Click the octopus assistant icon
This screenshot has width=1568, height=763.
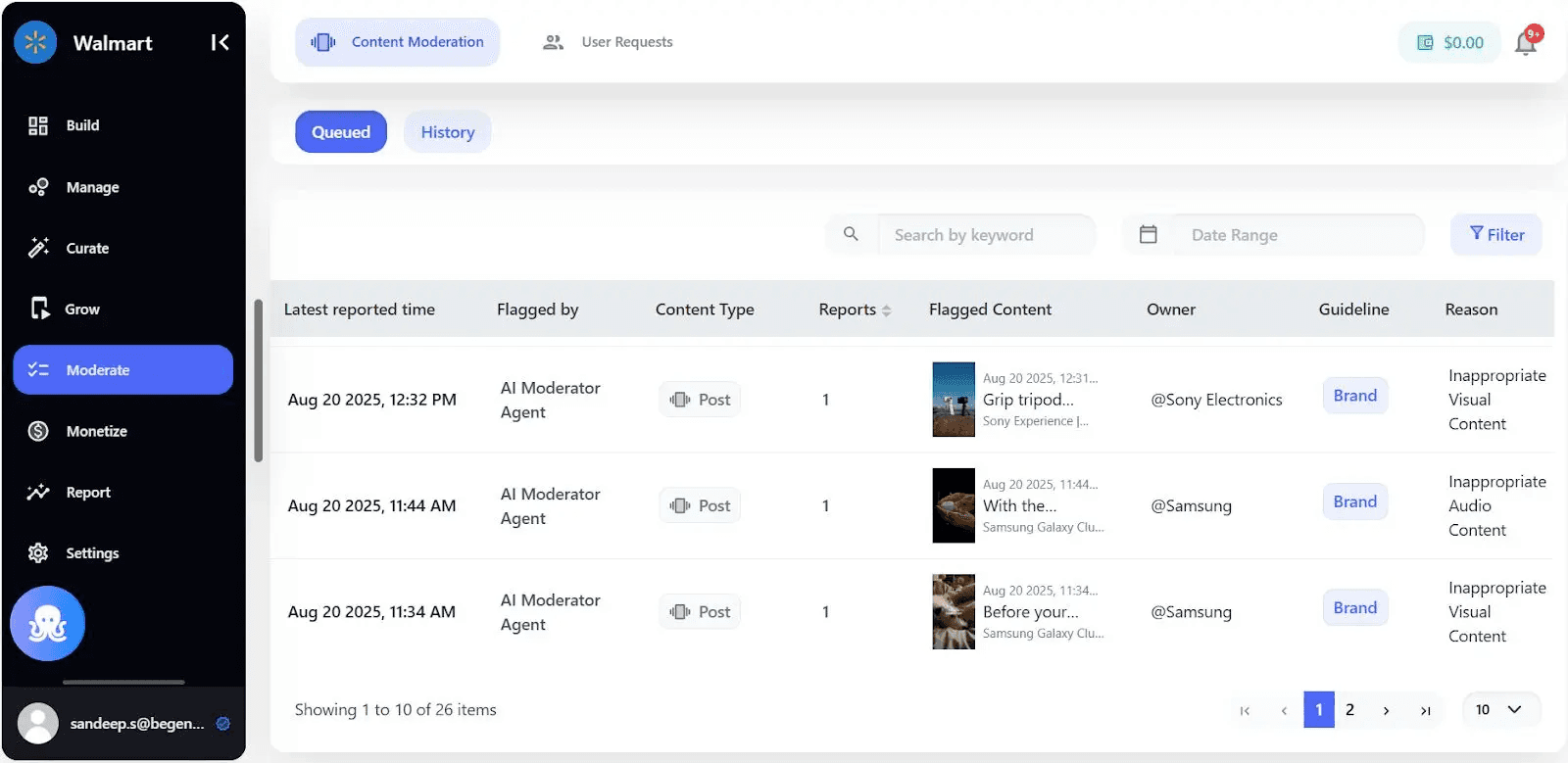pos(47,623)
